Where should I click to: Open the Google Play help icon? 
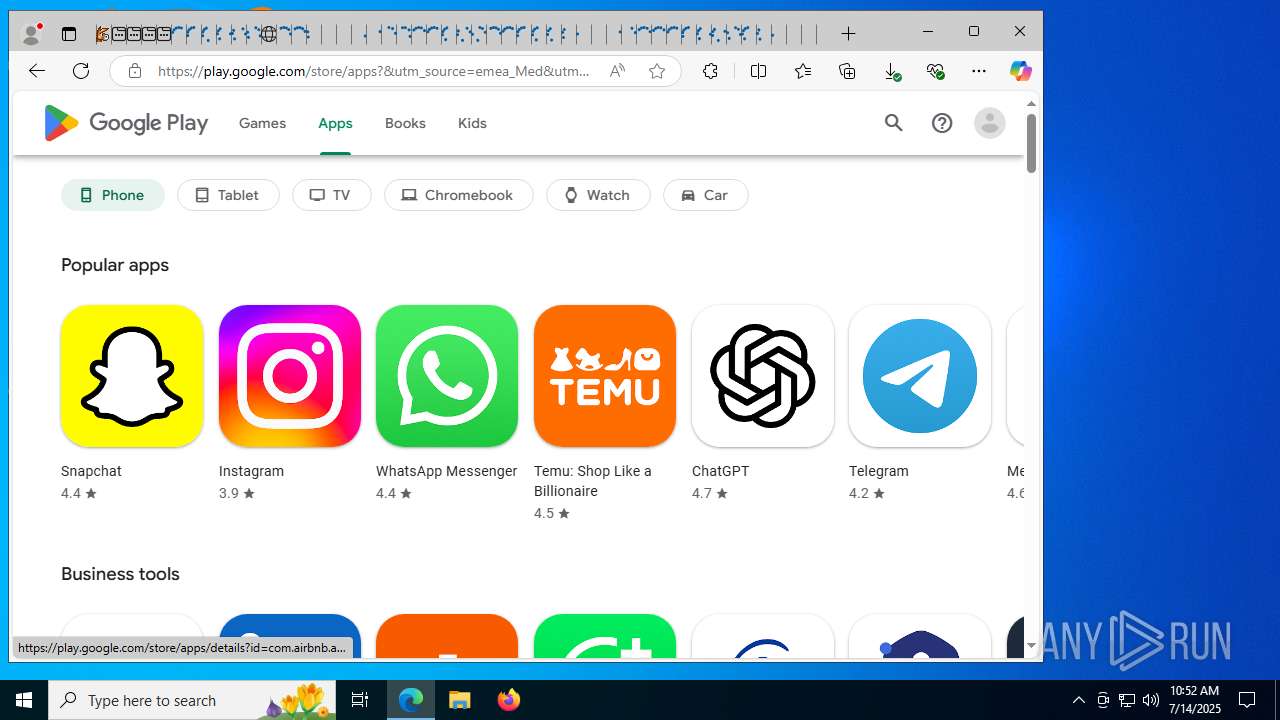(x=942, y=123)
